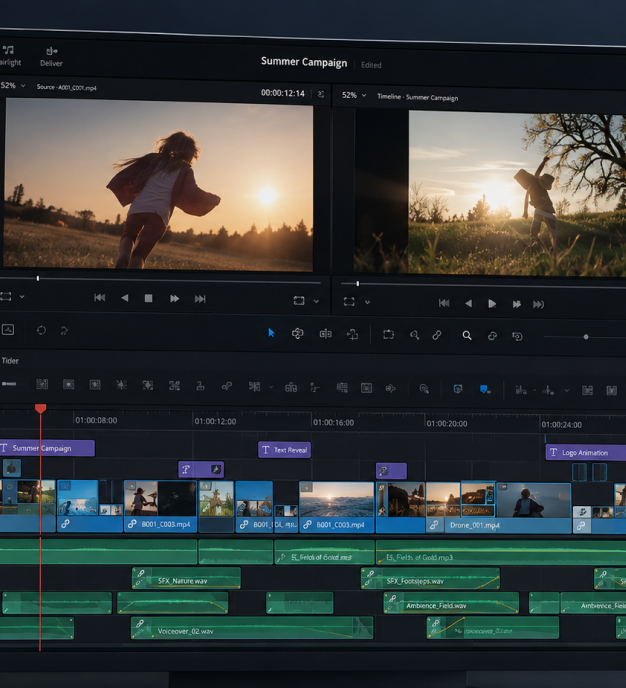The width and height of the screenshot is (626, 688).
Task: Expand the source viewer 52% zoom dropdown
Action: 14,85
